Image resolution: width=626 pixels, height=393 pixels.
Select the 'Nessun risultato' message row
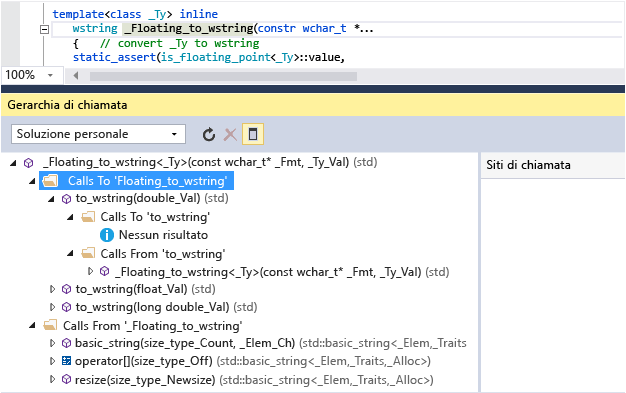(x=163, y=235)
